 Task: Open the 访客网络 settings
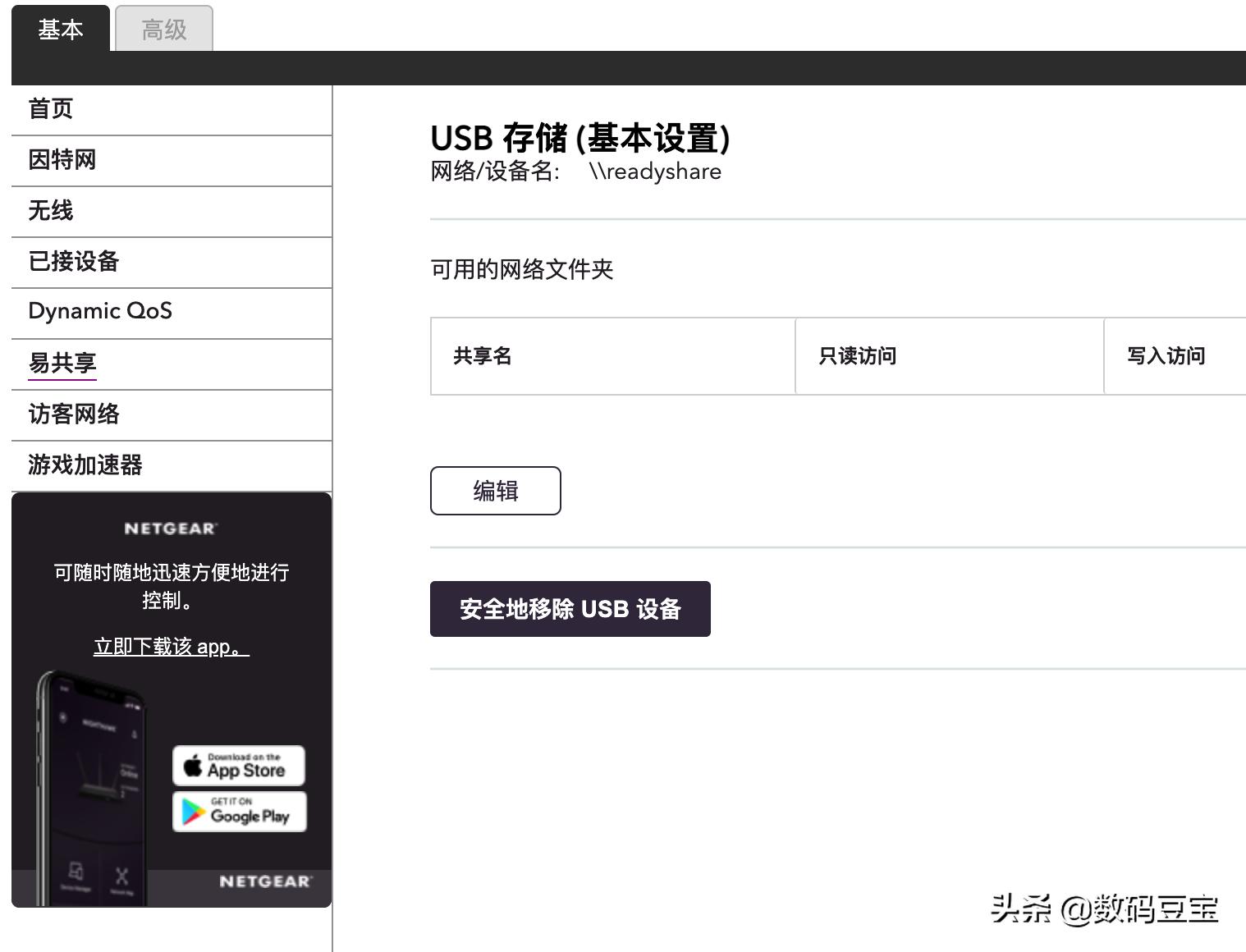74,414
